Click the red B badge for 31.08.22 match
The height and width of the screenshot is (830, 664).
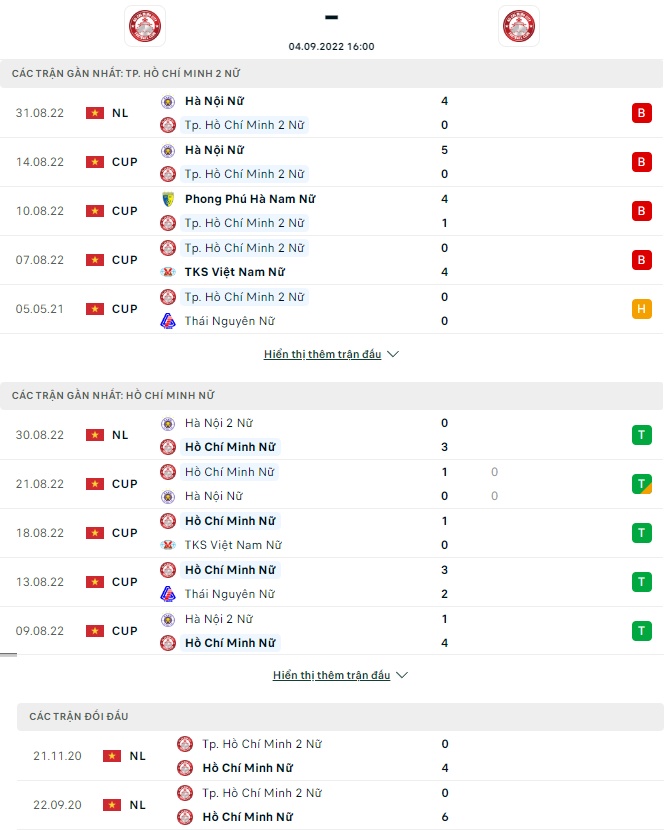641,113
